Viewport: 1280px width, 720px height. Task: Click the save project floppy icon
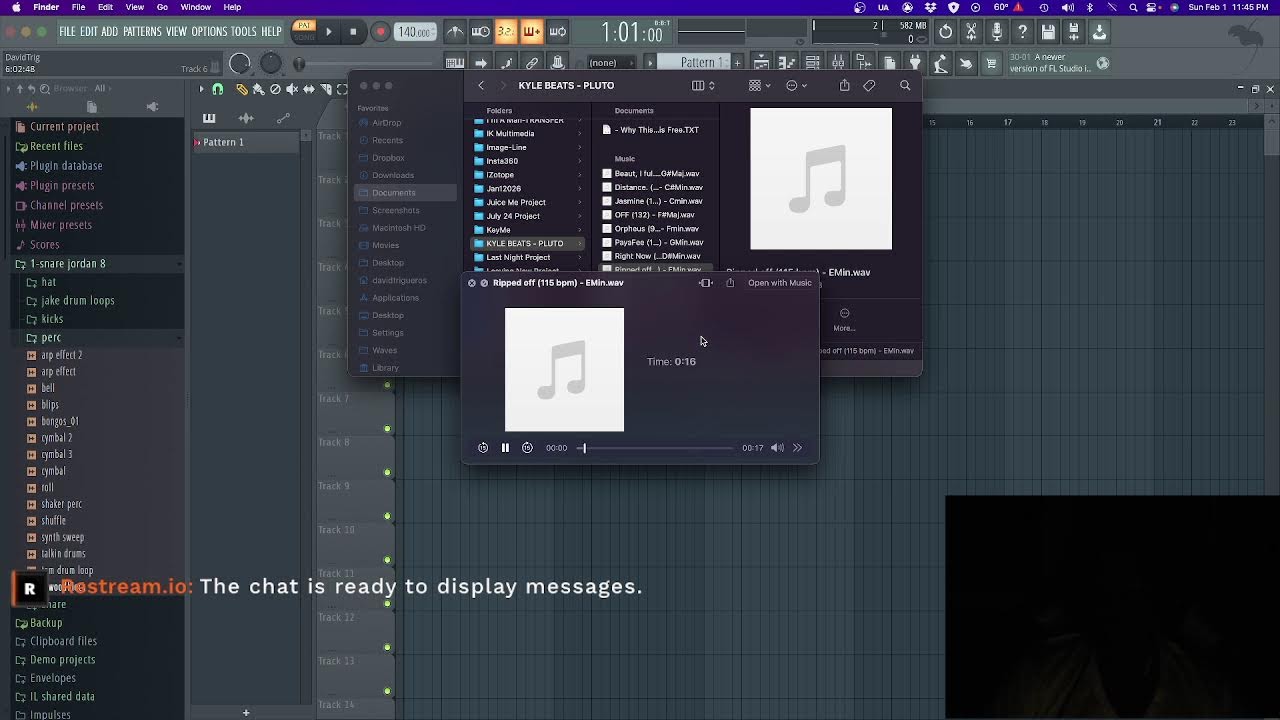pos(1048,32)
